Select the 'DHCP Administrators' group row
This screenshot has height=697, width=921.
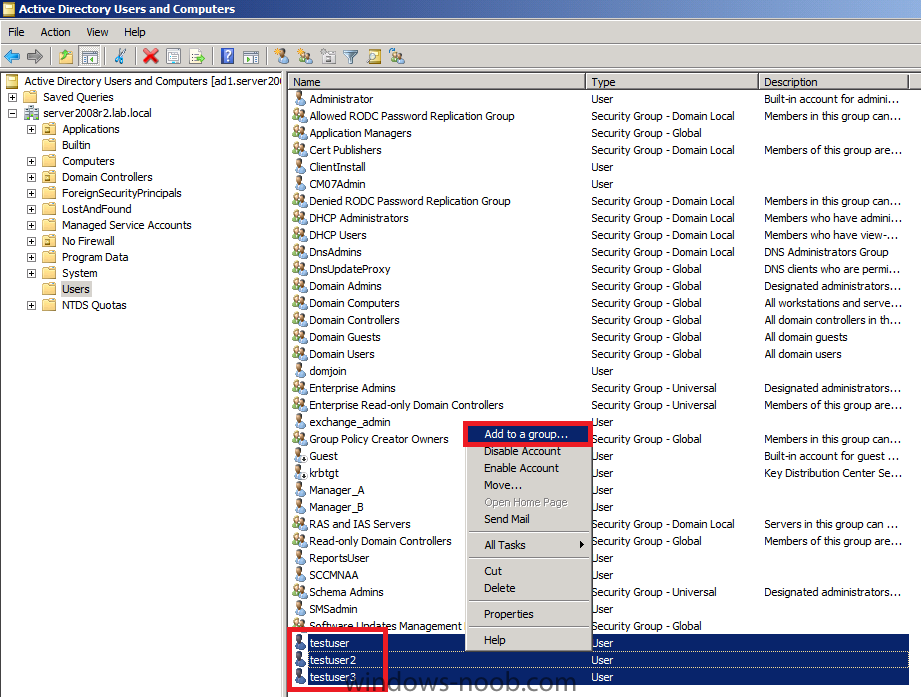click(x=599, y=218)
